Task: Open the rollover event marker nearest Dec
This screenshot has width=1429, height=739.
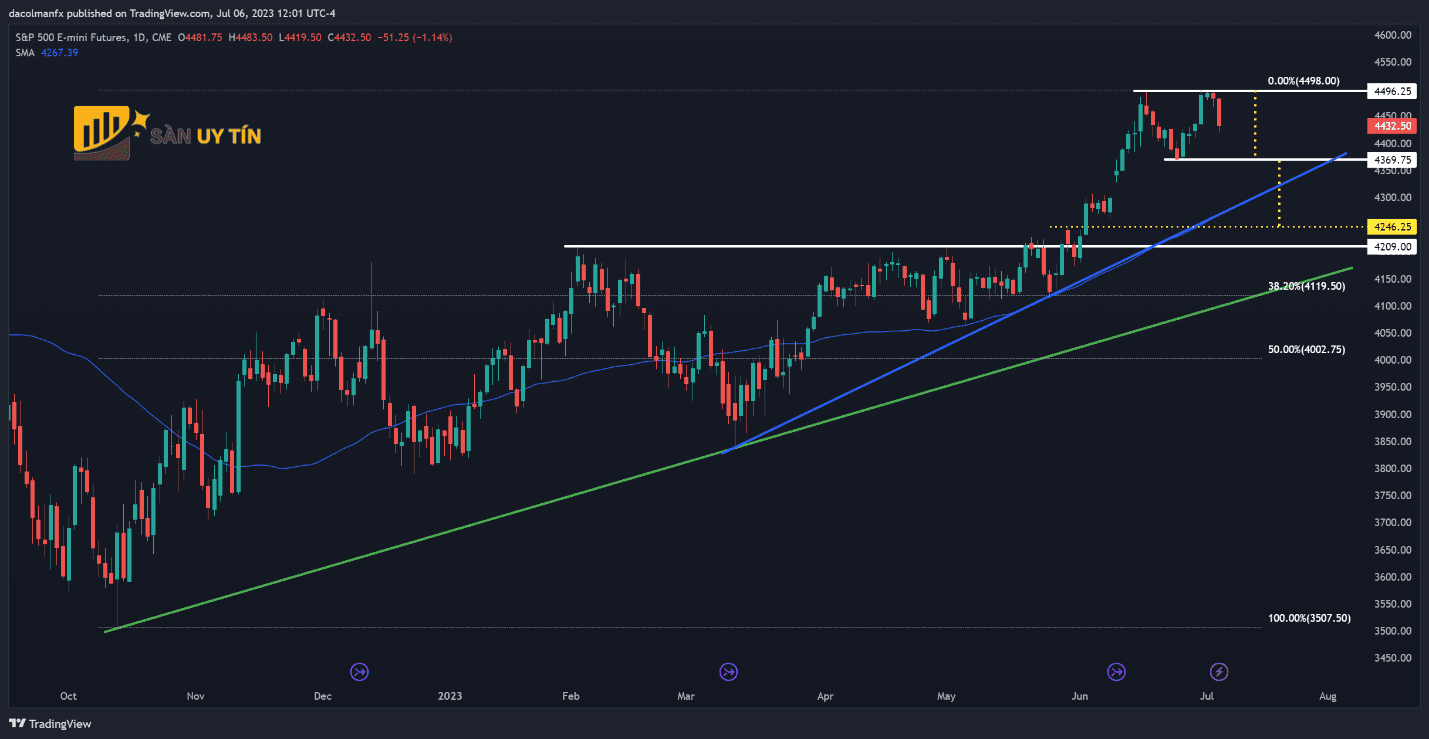Action: point(359,671)
